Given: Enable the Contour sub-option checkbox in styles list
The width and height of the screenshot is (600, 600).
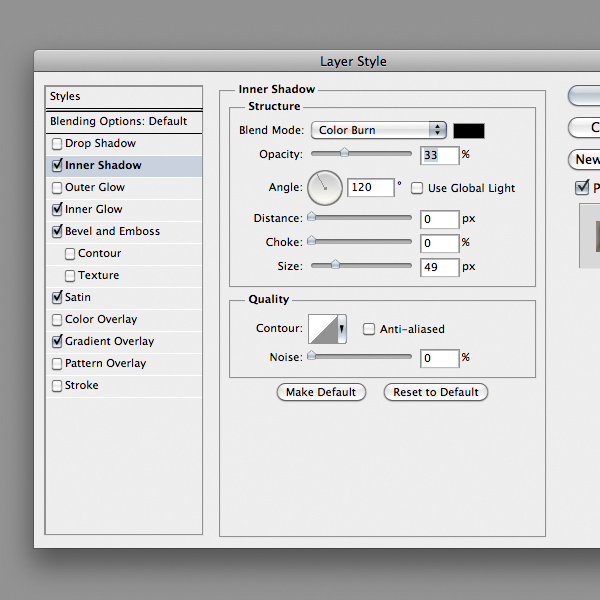Looking at the screenshot, I should (70, 254).
